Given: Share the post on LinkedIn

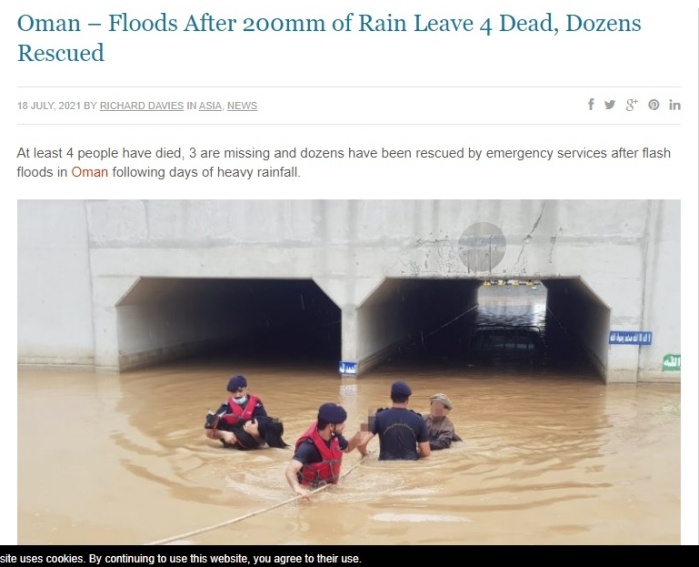Looking at the screenshot, I should [x=674, y=105].
